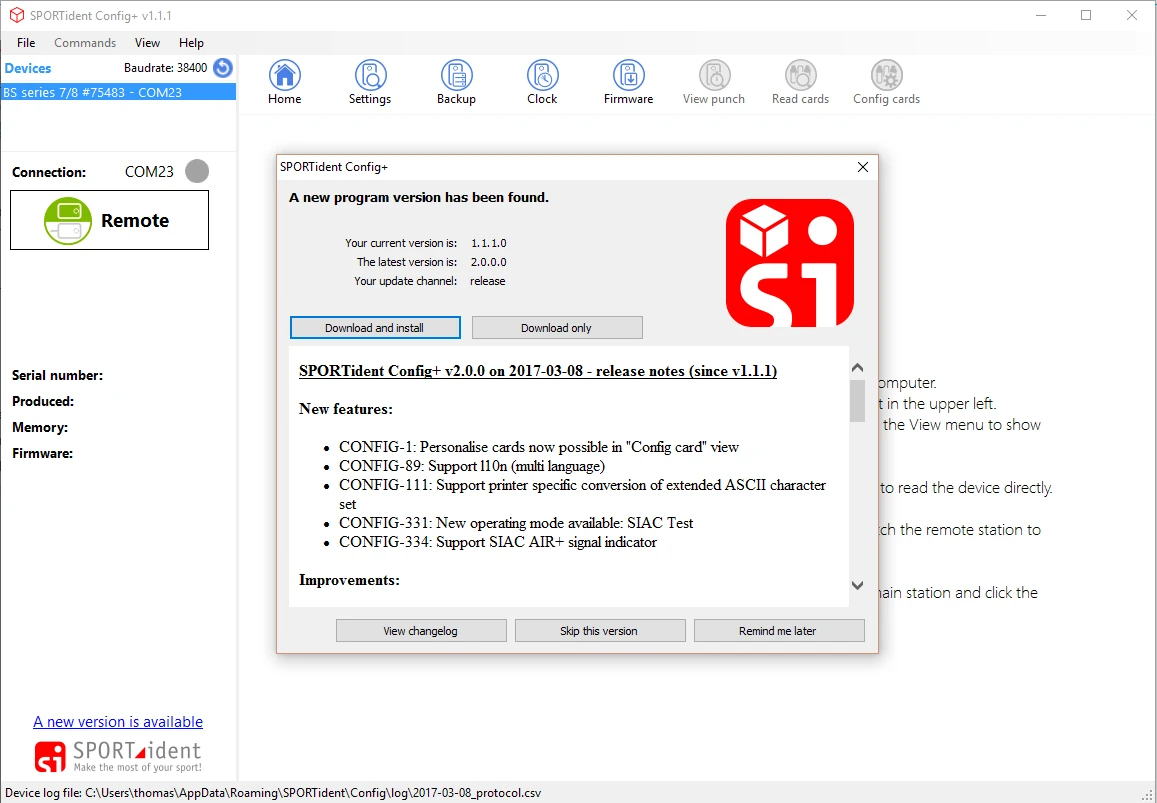Minimize the Config+ main window
The image size is (1157, 803).
1040,15
